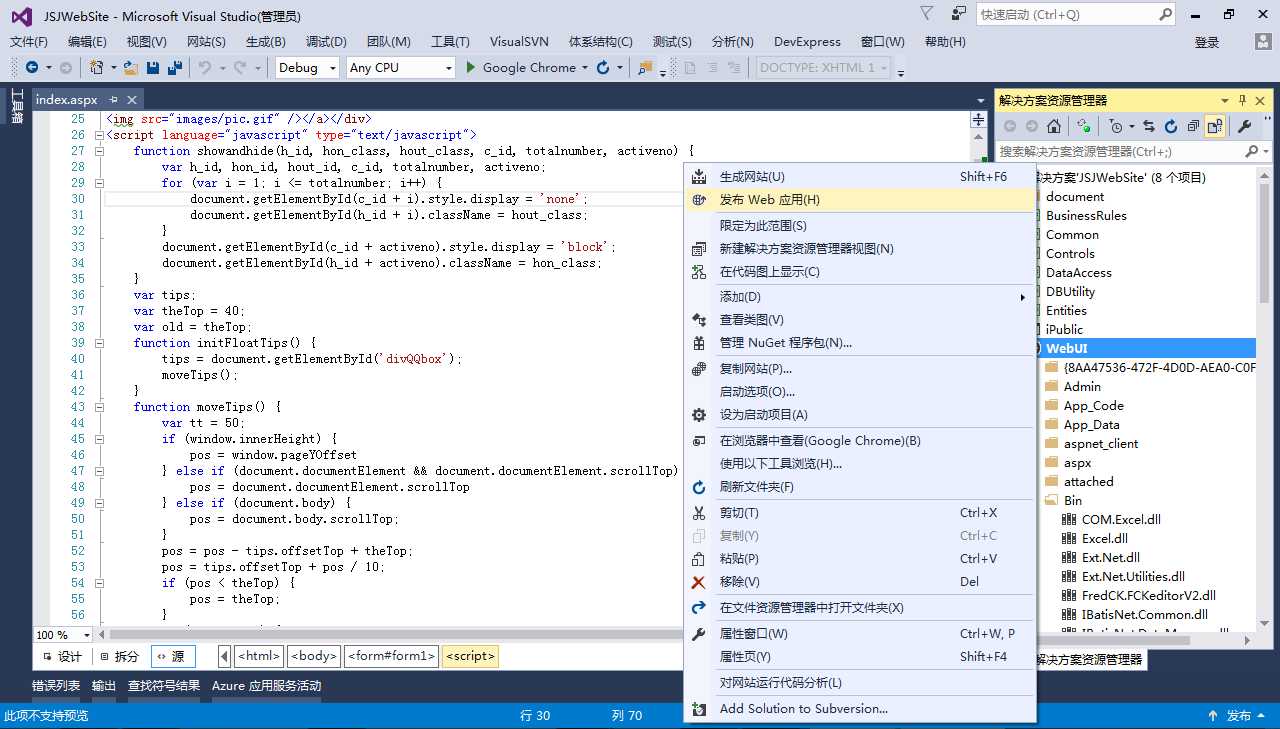1280x729 pixels.
Task: Click the <script> tag breadcrumb button
Action: [x=470, y=656]
